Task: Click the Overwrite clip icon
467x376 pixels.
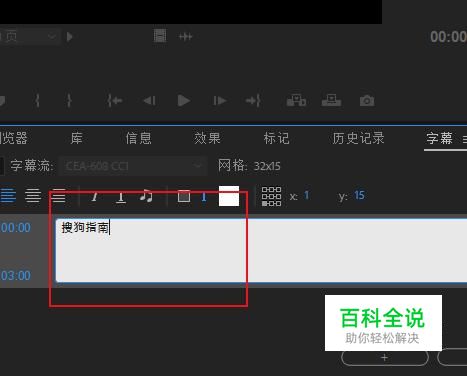Action: pyautogui.click(x=331, y=100)
